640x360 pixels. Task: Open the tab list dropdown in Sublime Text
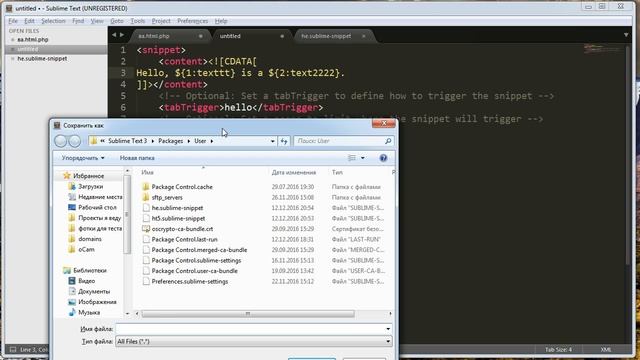626,35
